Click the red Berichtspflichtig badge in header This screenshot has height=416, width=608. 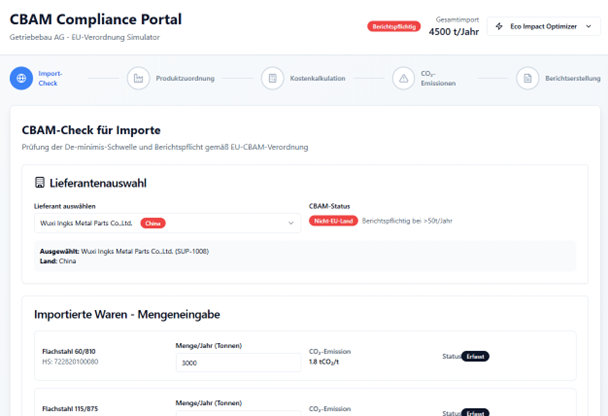(393, 27)
